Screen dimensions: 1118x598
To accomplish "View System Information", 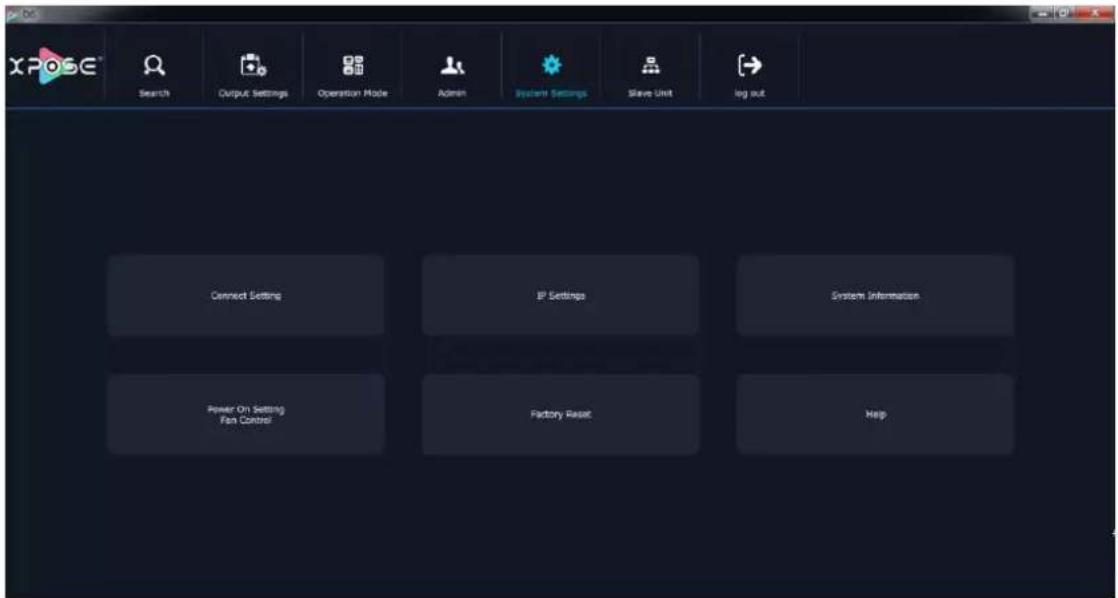I will point(875,295).
